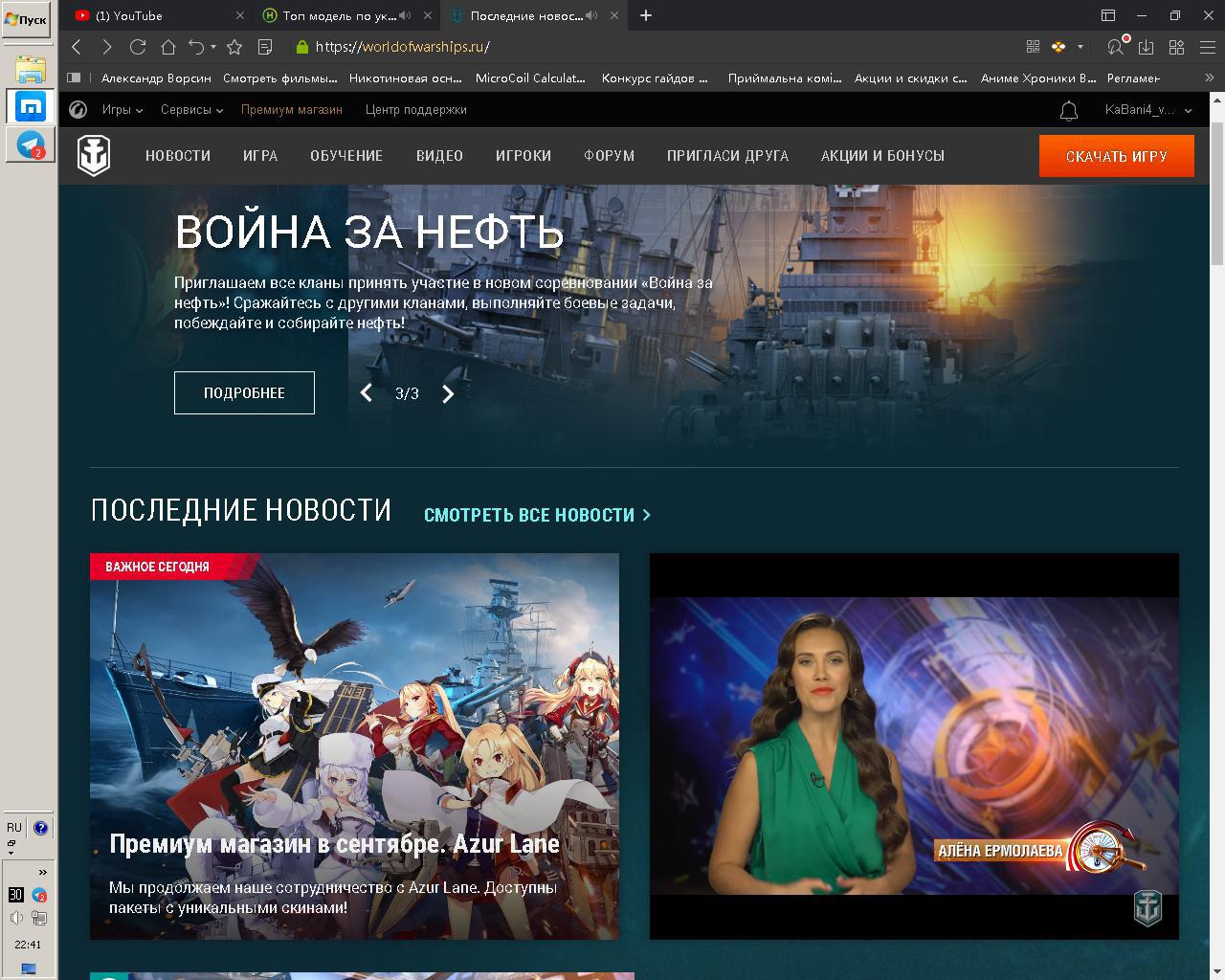Open the Премиум магазин link

pyautogui.click(x=292, y=110)
